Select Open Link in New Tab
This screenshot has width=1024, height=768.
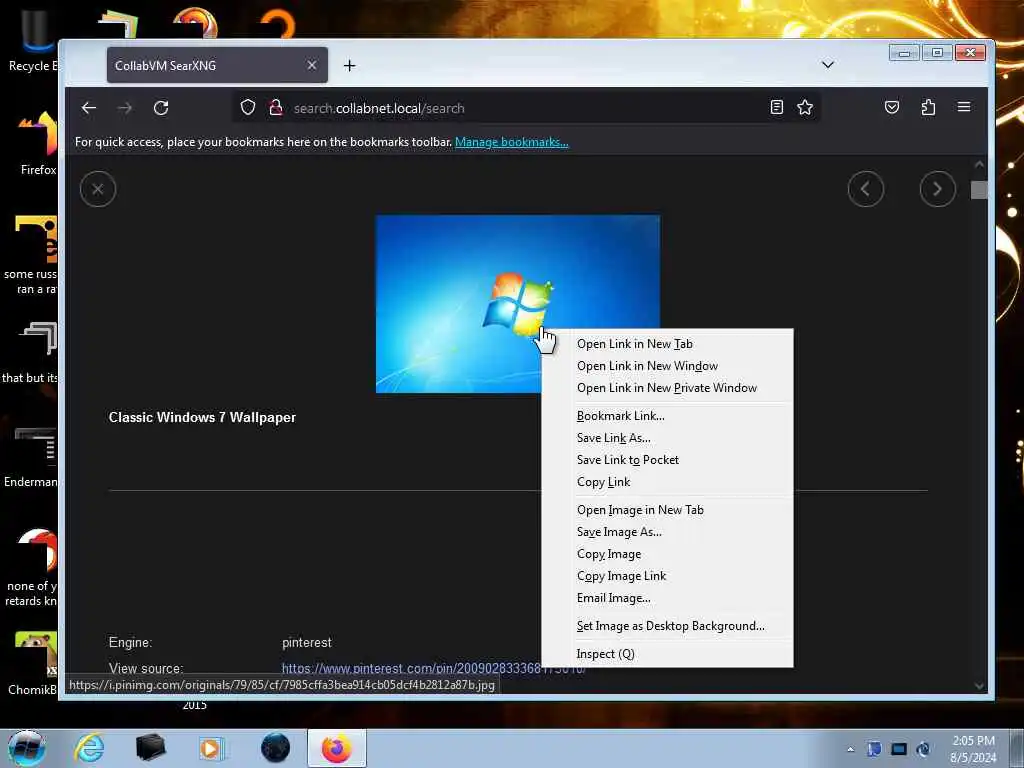click(667, 344)
